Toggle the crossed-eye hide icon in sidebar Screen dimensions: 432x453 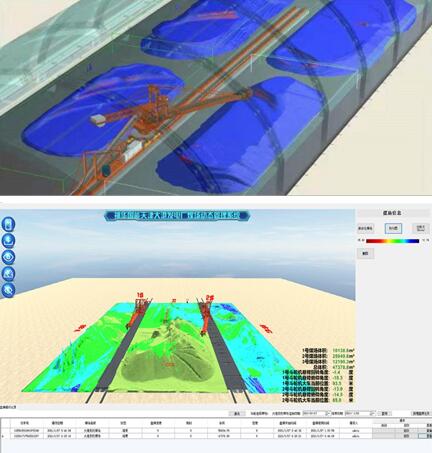(8, 290)
